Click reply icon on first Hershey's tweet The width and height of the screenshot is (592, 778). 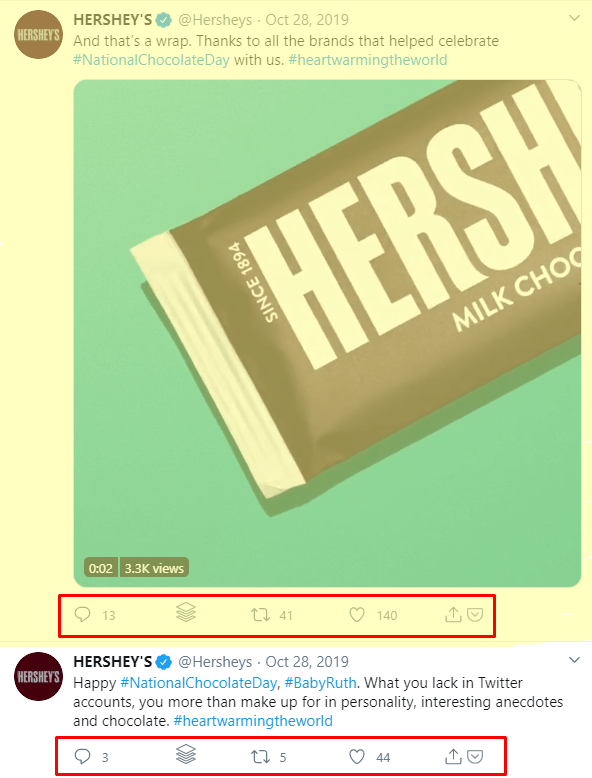pos(82,615)
